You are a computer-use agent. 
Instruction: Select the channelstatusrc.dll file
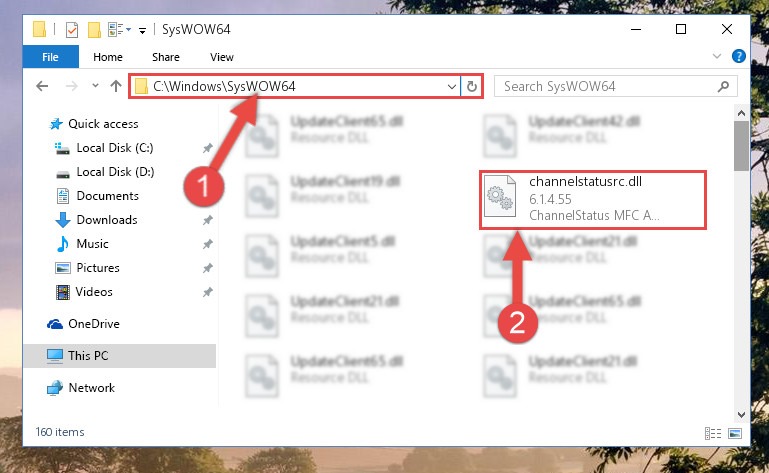tap(593, 199)
